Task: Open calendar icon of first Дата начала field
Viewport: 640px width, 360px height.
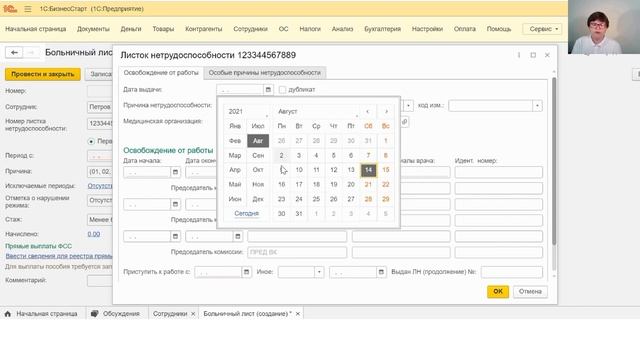Action: 175,172
